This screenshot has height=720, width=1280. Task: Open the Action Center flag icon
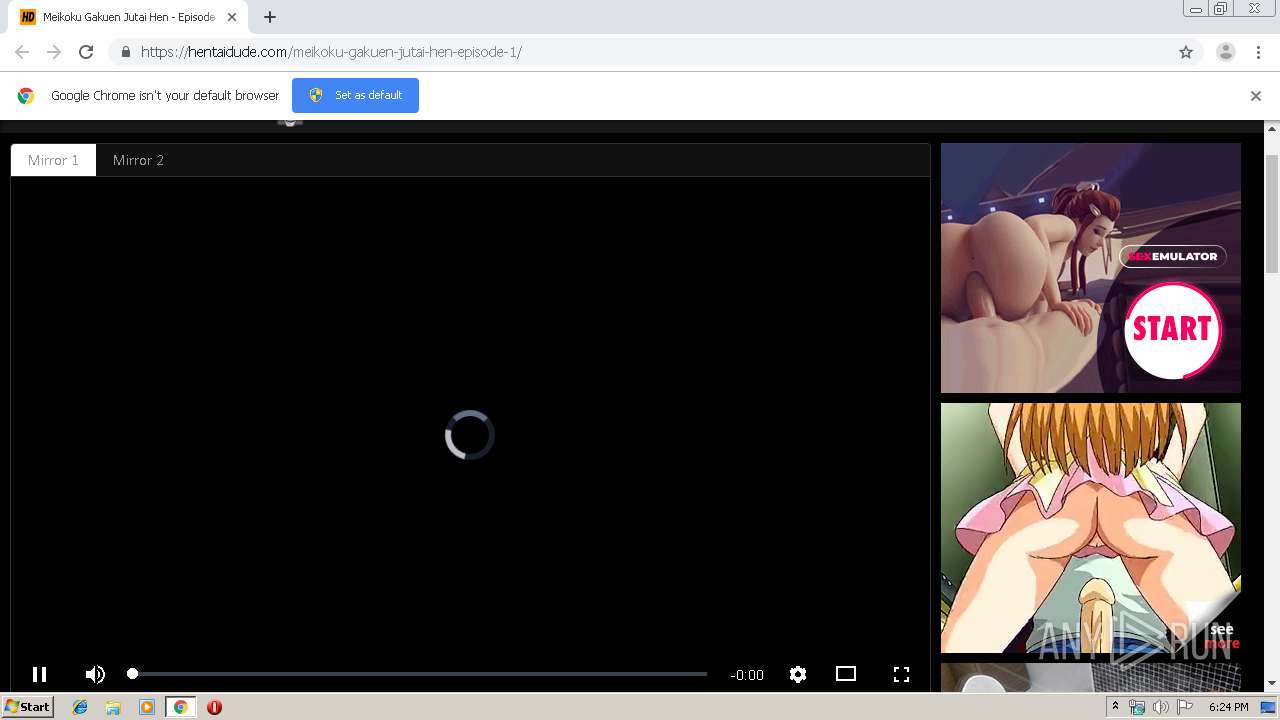coord(1185,707)
